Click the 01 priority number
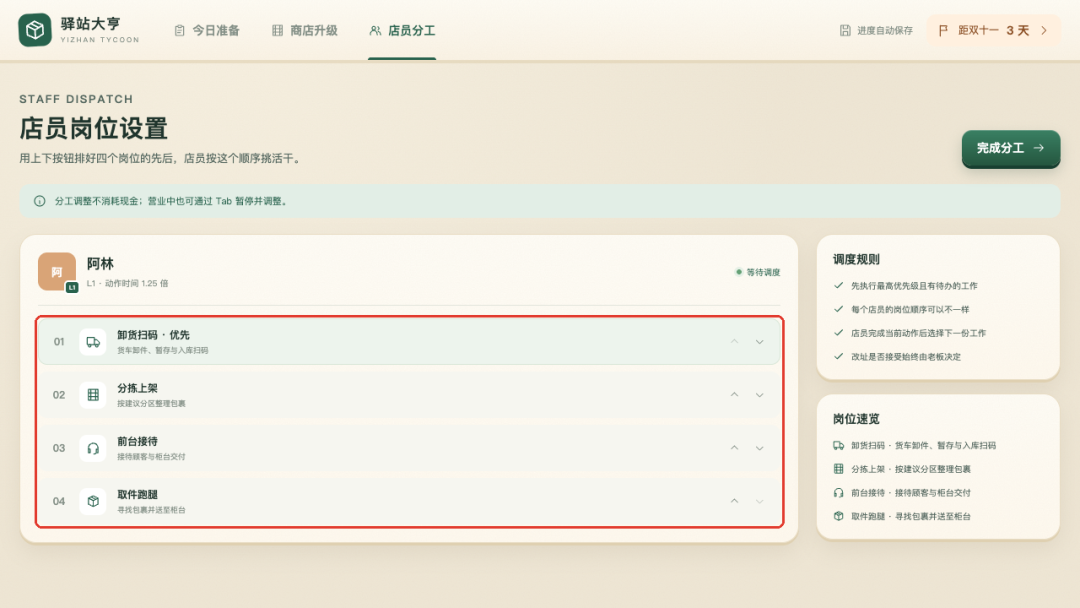Screen dimensions: 1080x608 tap(59, 342)
